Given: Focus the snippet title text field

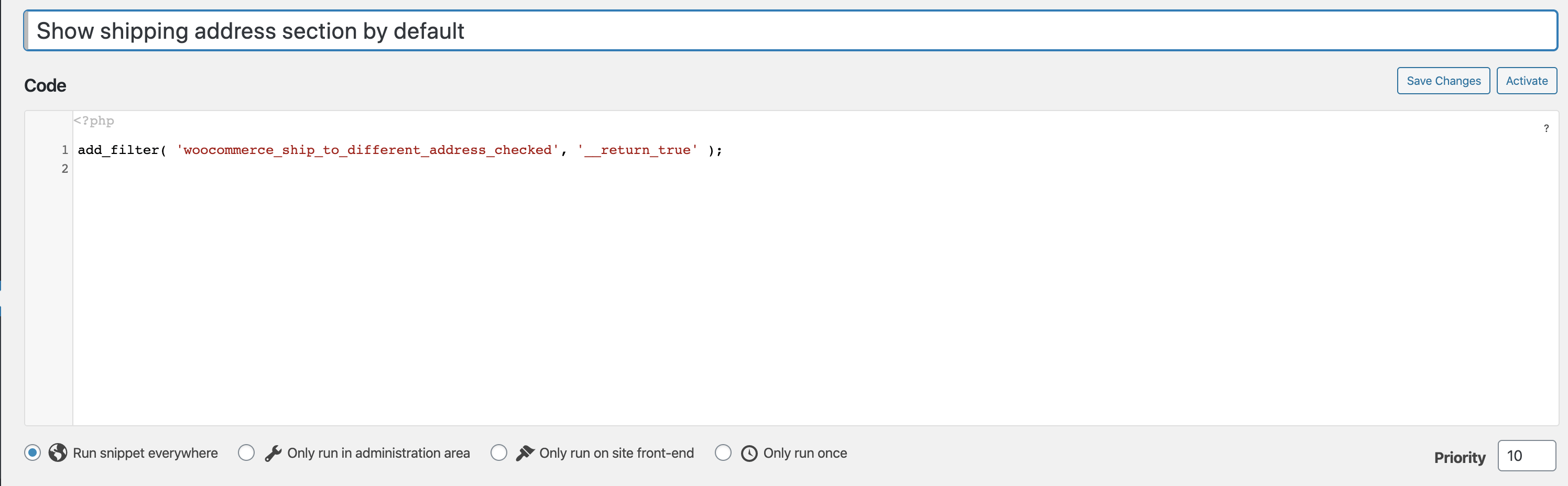Looking at the screenshot, I should pyautogui.click(x=790, y=31).
